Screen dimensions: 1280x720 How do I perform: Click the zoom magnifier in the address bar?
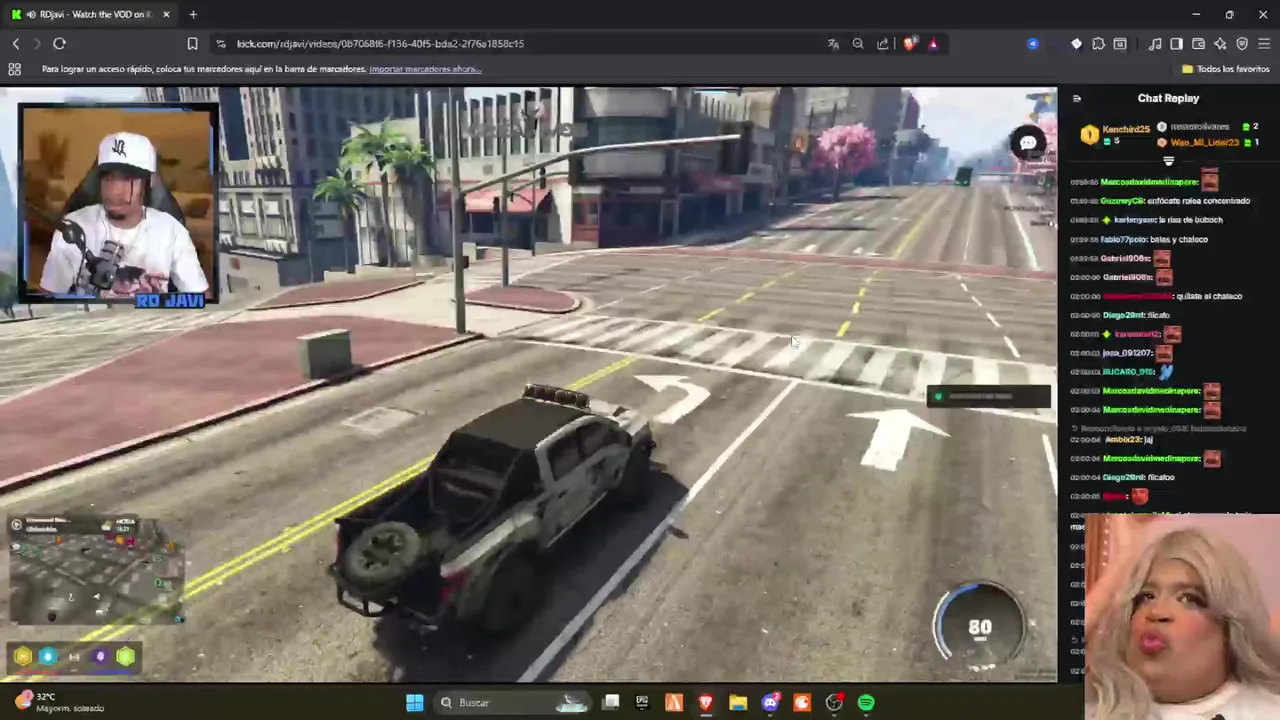point(858,44)
